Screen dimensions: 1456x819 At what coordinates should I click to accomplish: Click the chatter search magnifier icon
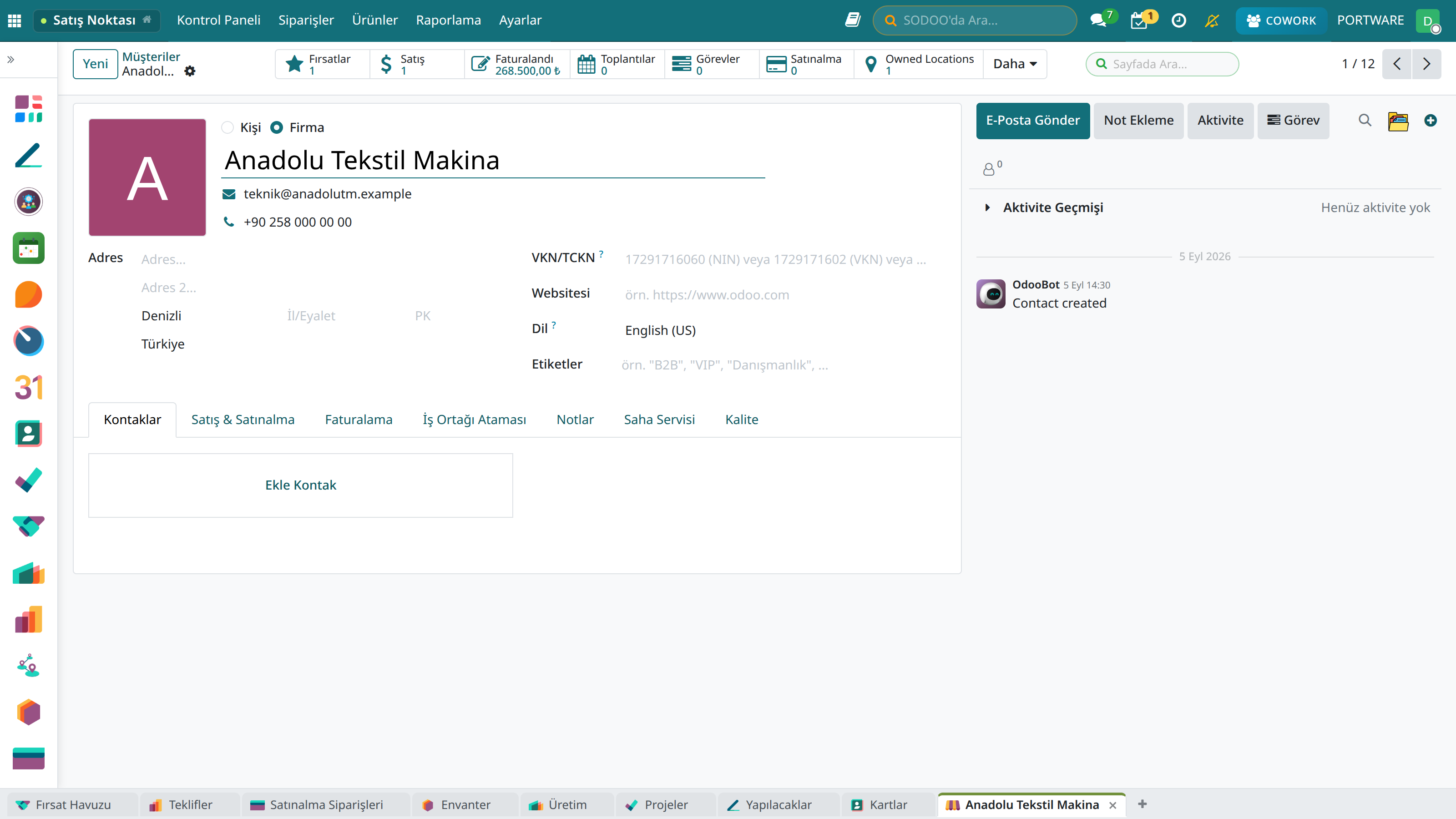click(1365, 121)
